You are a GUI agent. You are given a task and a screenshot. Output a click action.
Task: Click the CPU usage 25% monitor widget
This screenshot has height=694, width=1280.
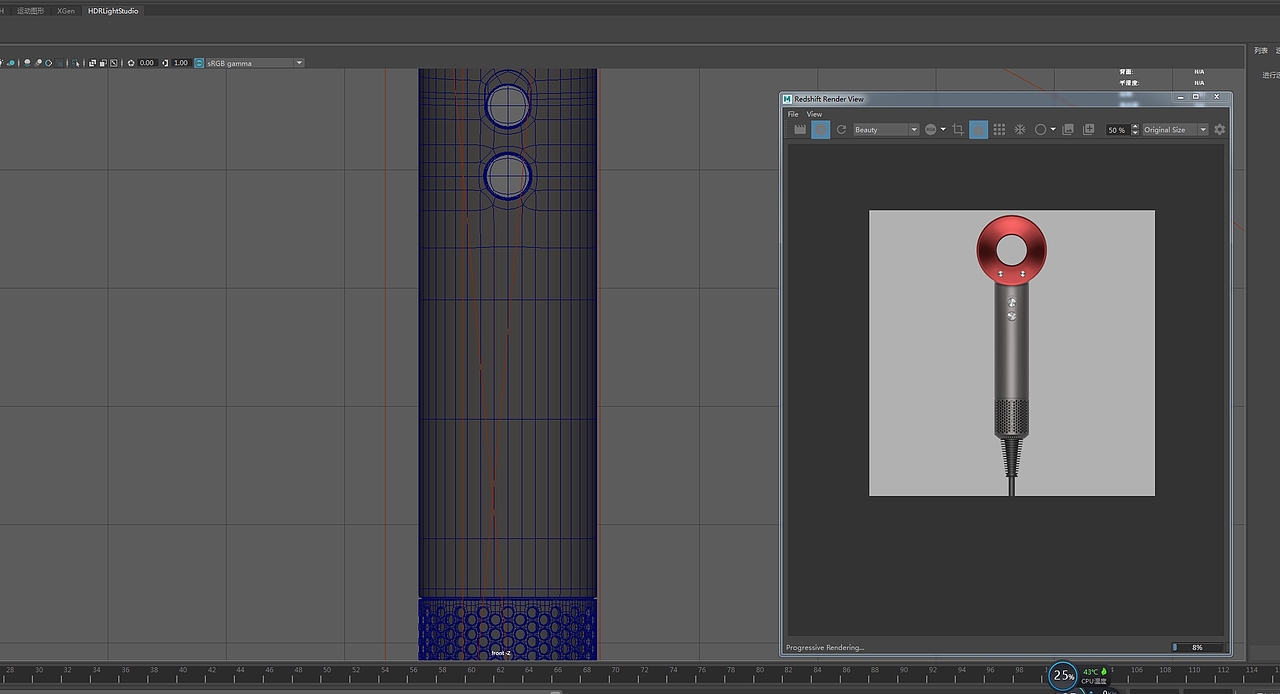click(x=1063, y=676)
